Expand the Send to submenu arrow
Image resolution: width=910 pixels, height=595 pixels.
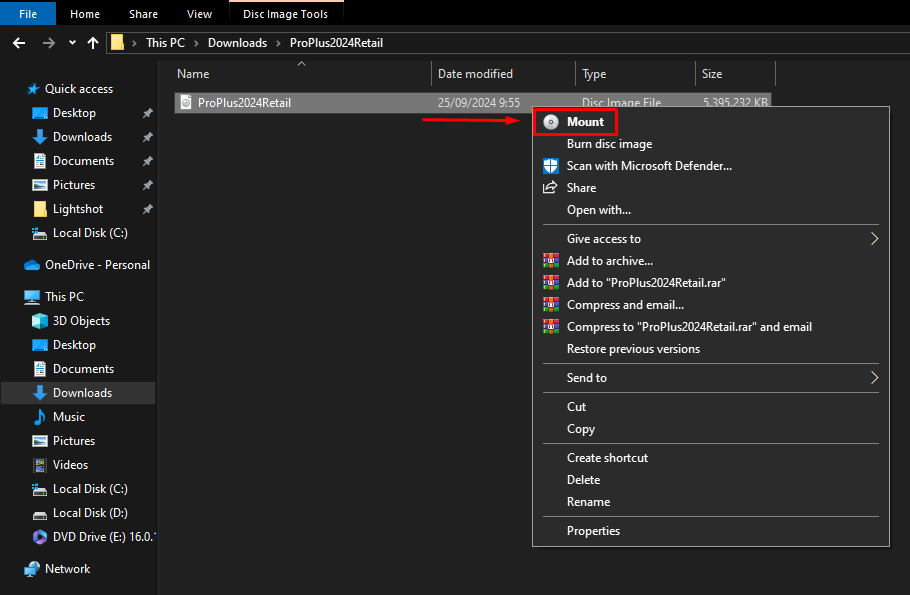click(x=874, y=378)
